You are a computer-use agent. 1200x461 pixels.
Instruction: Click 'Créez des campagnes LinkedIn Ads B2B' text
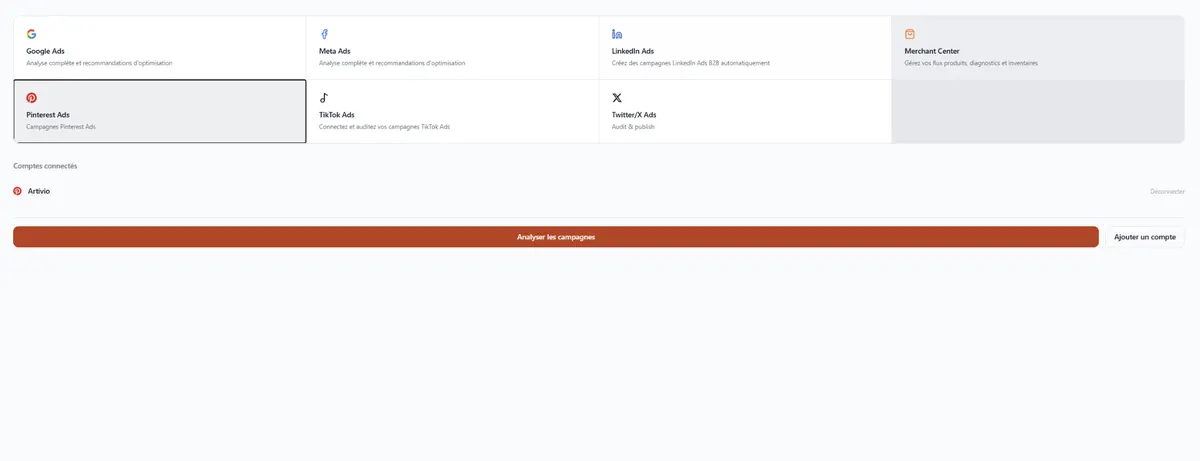pos(691,63)
